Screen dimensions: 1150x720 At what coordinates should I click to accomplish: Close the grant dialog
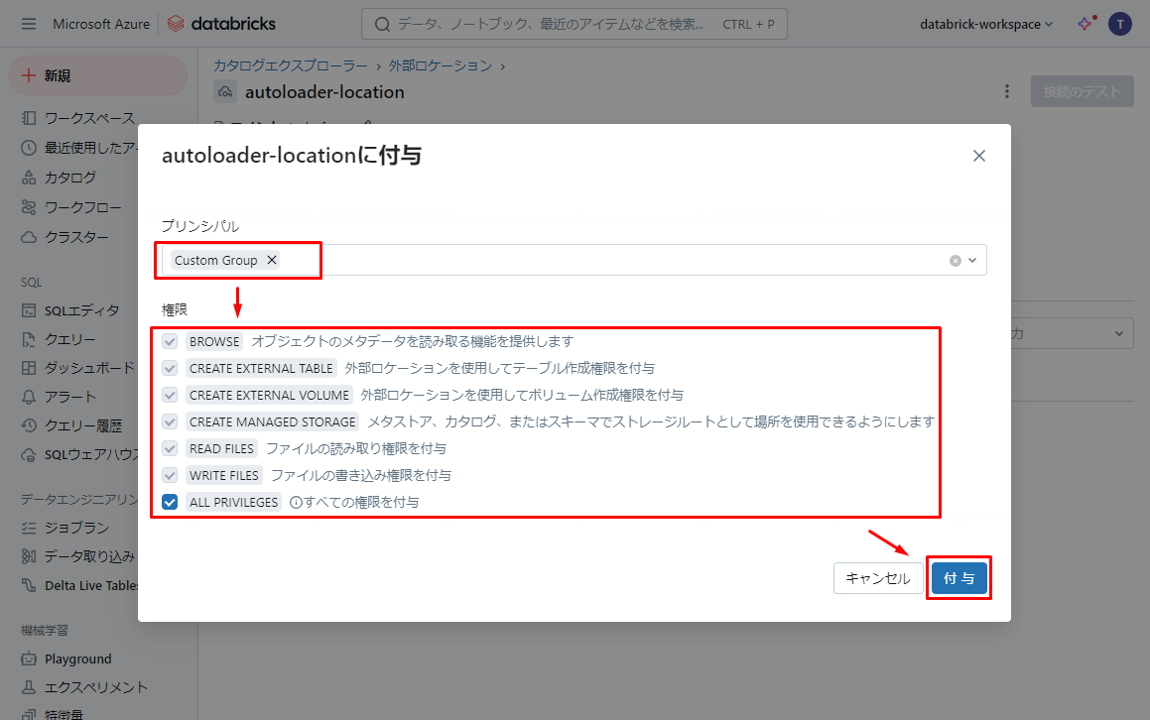pos(979,155)
